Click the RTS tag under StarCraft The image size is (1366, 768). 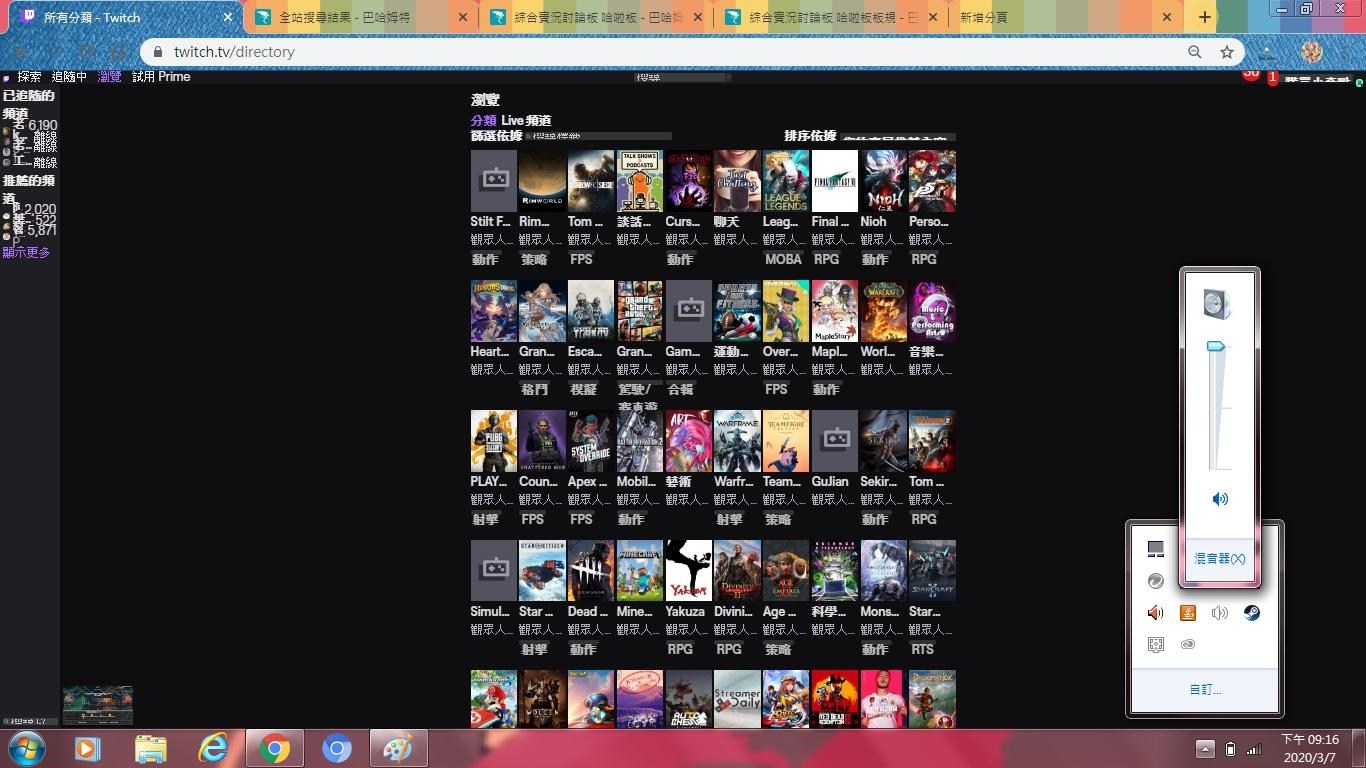922,649
